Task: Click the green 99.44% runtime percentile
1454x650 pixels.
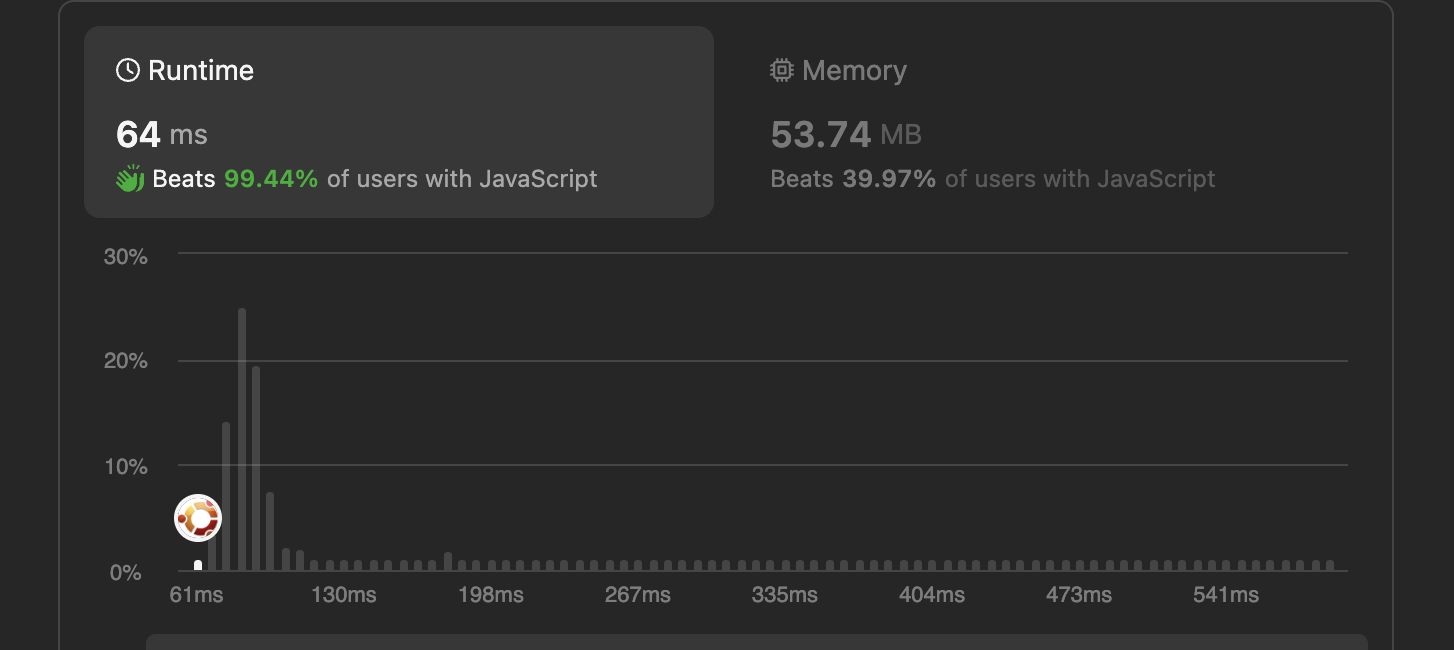Action: pyautogui.click(x=271, y=179)
